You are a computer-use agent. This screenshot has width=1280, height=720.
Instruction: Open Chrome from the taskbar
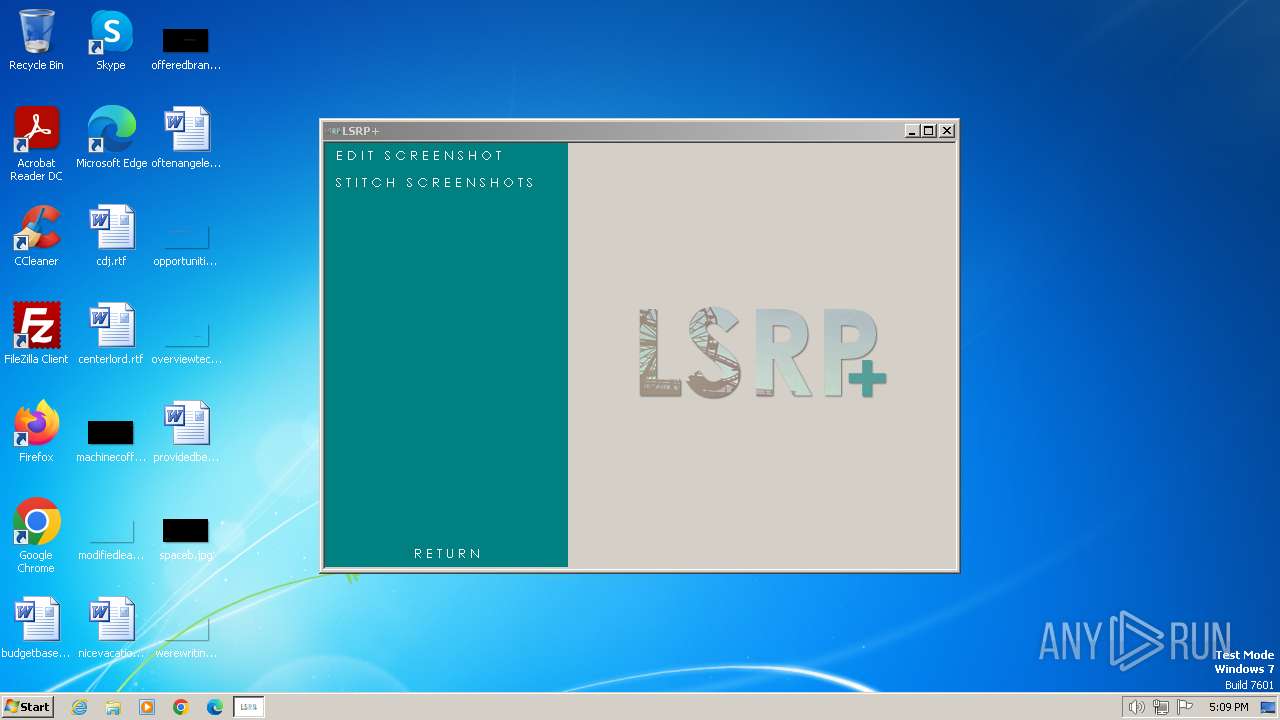click(181, 707)
